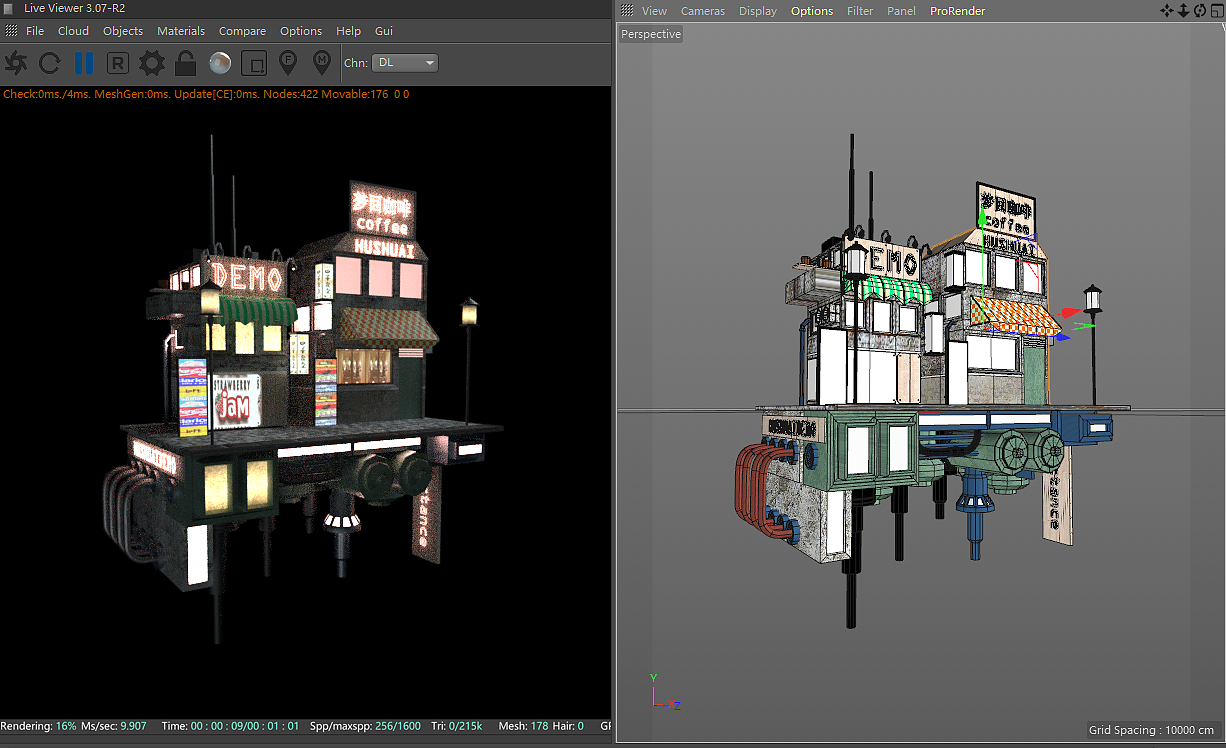Click viewport zoom camera up-down arrow icon
The height and width of the screenshot is (748, 1226).
pyautogui.click(x=1183, y=11)
